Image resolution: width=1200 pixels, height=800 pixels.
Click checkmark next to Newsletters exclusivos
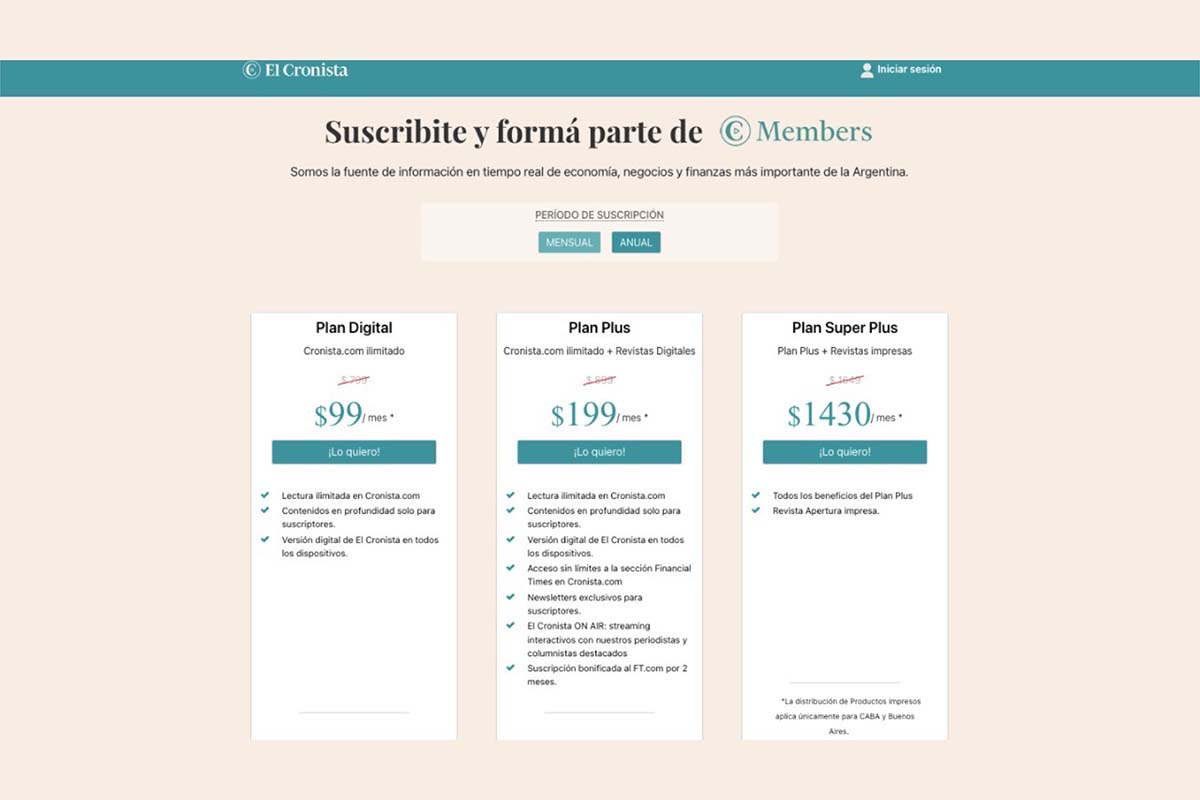point(511,597)
